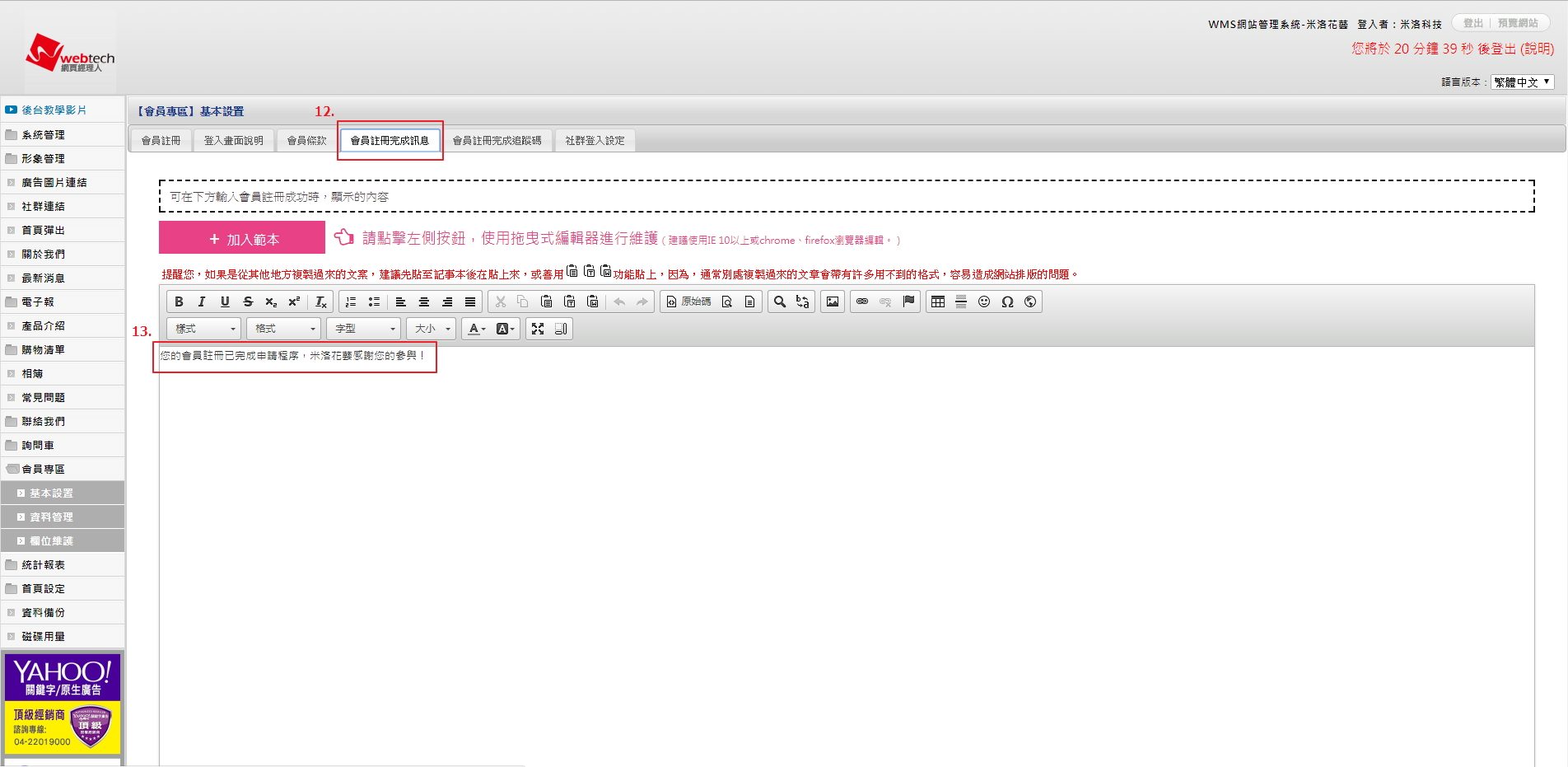Toggle source code view (原始碼)
Viewport: 1568px width, 767px height.
tap(688, 302)
